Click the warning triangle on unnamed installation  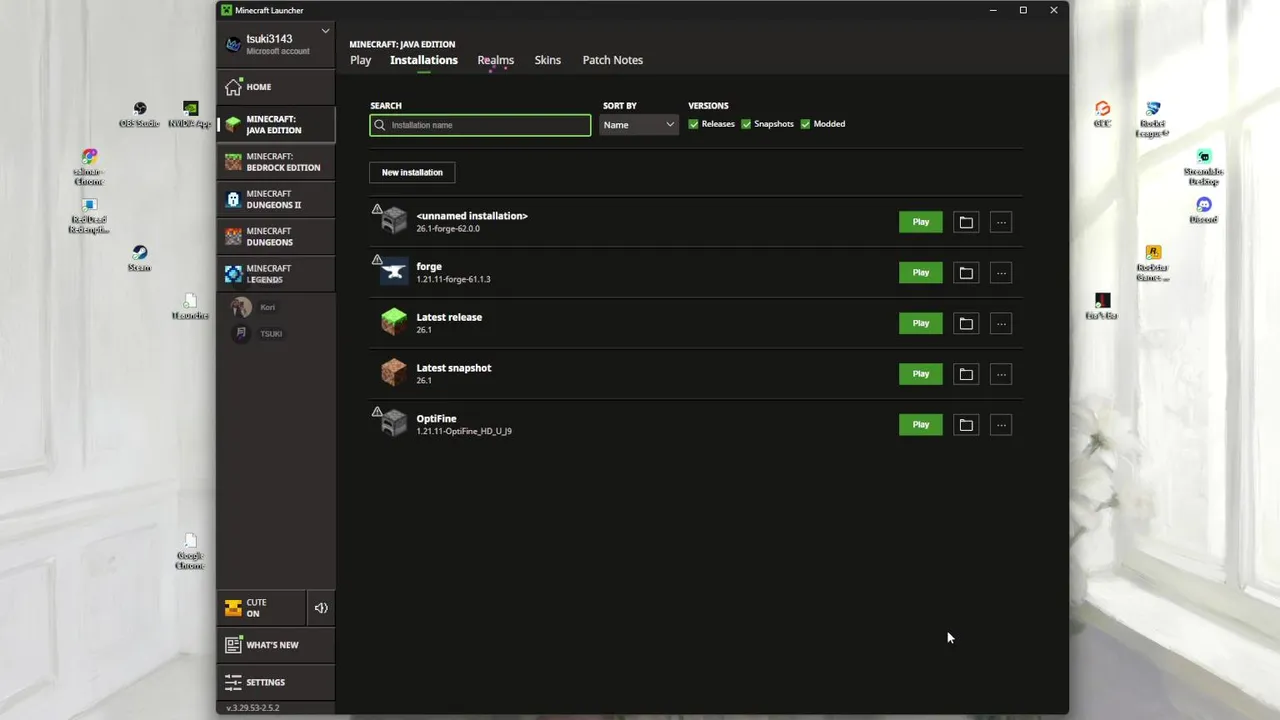(x=377, y=209)
